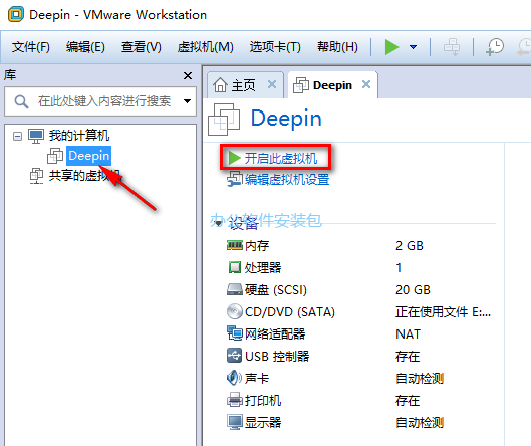Image resolution: width=531 pixels, height=446 pixels.
Task: Collapse the 我的计算机 tree node
Action: (x=17, y=136)
